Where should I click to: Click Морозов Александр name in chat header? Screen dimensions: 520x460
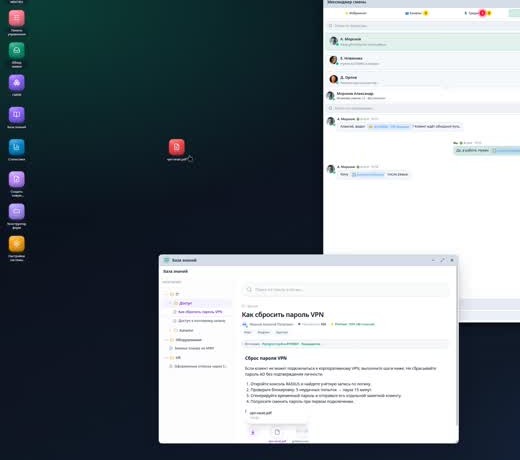click(355, 94)
